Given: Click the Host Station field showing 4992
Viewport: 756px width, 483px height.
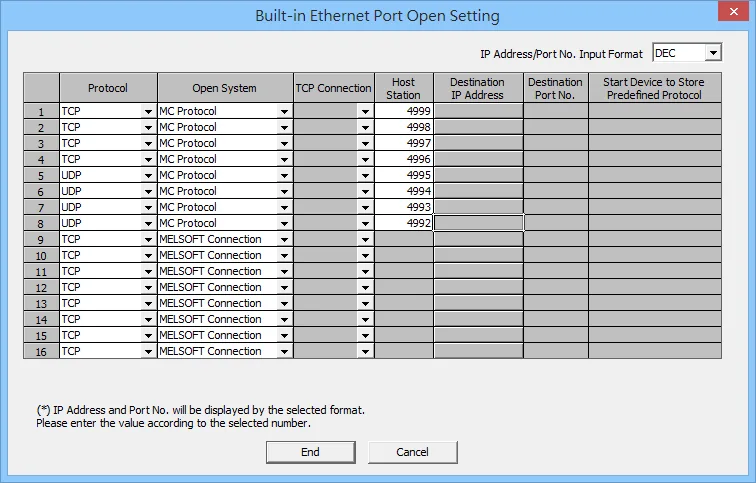Looking at the screenshot, I should pos(404,223).
